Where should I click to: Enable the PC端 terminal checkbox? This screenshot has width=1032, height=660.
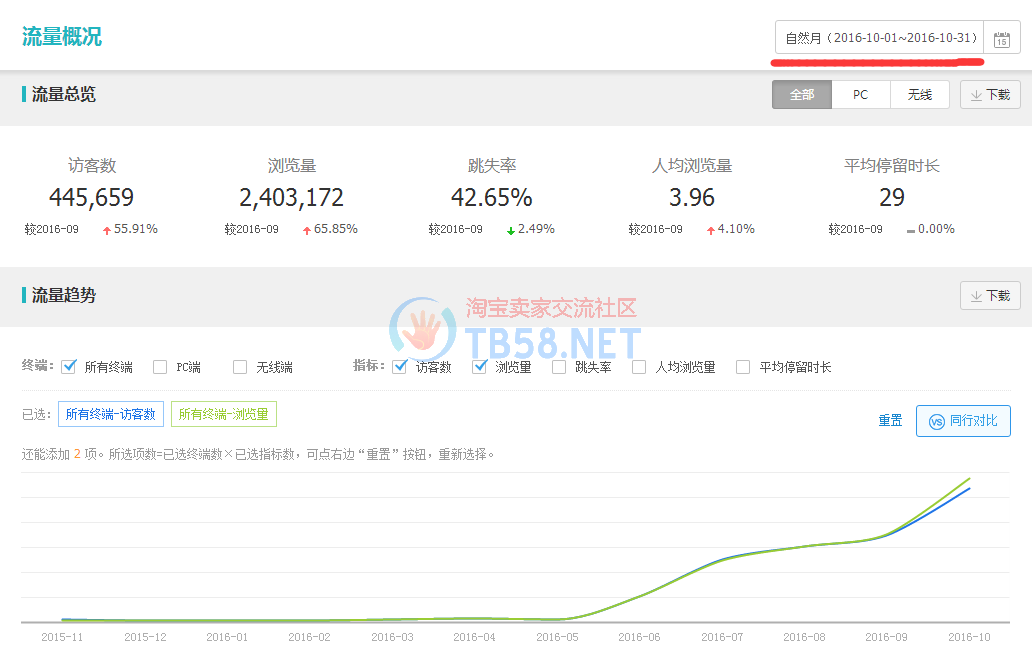[x=160, y=367]
